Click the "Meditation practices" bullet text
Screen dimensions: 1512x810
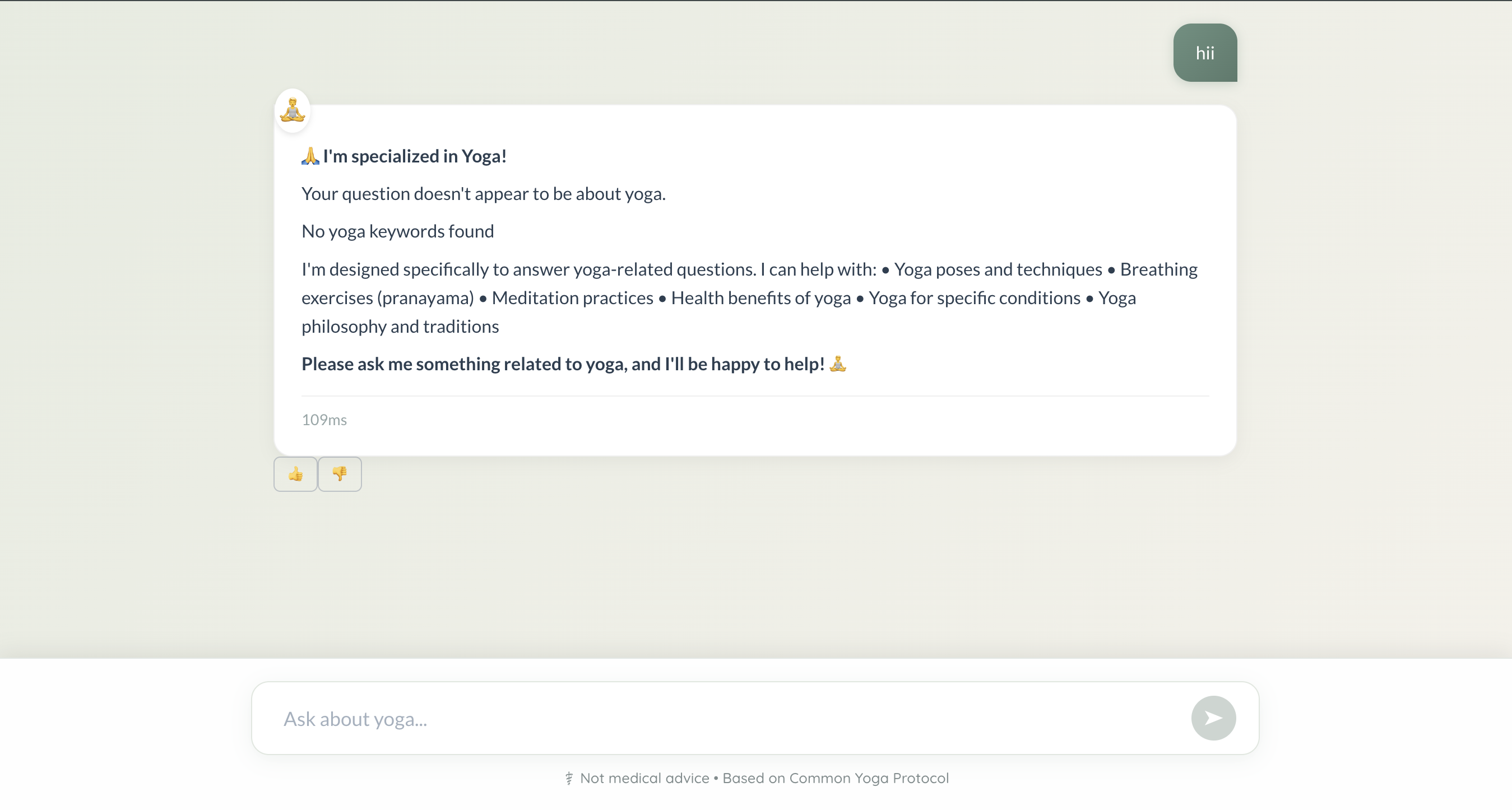tap(572, 298)
